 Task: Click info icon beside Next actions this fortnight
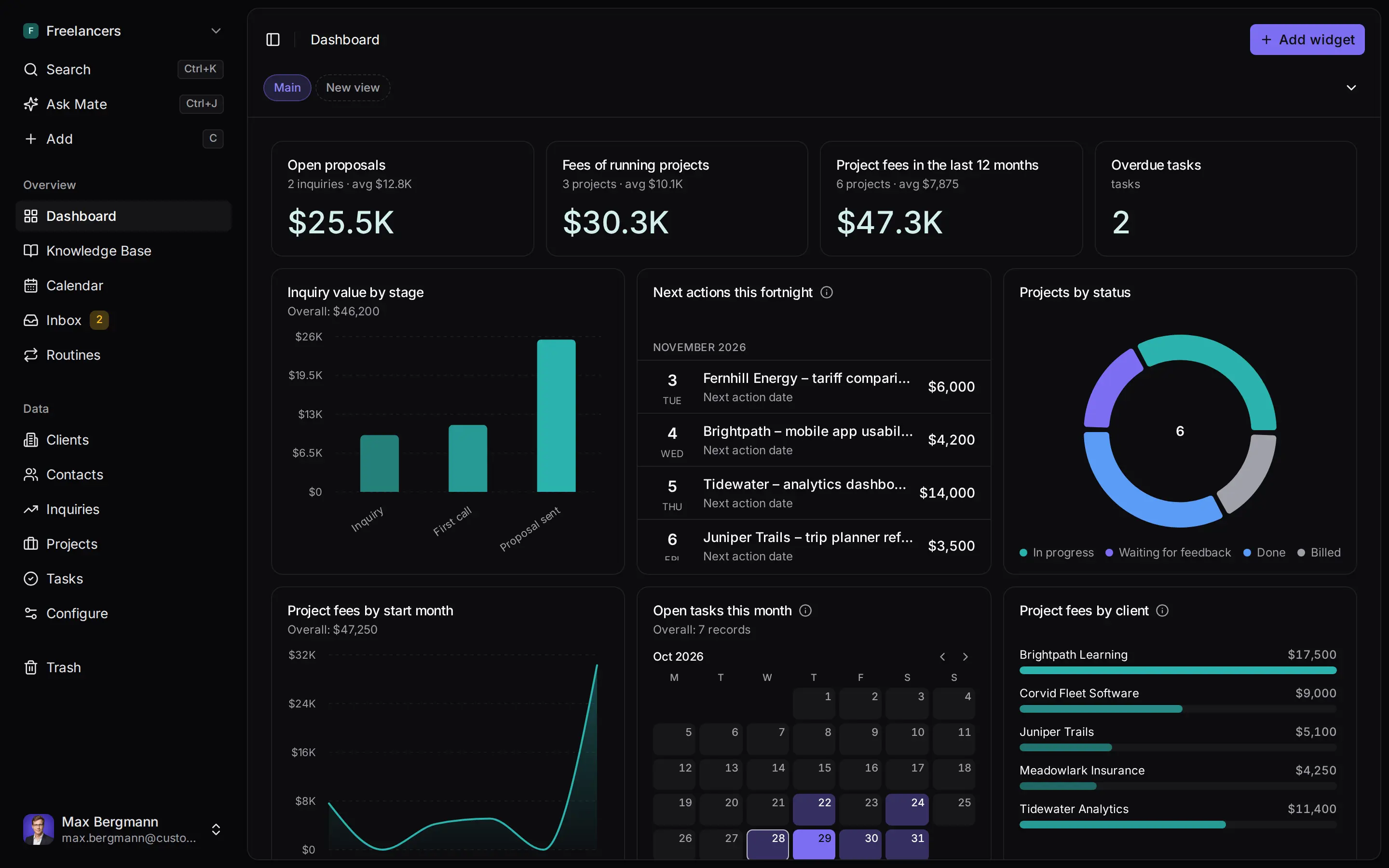pos(827,292)
